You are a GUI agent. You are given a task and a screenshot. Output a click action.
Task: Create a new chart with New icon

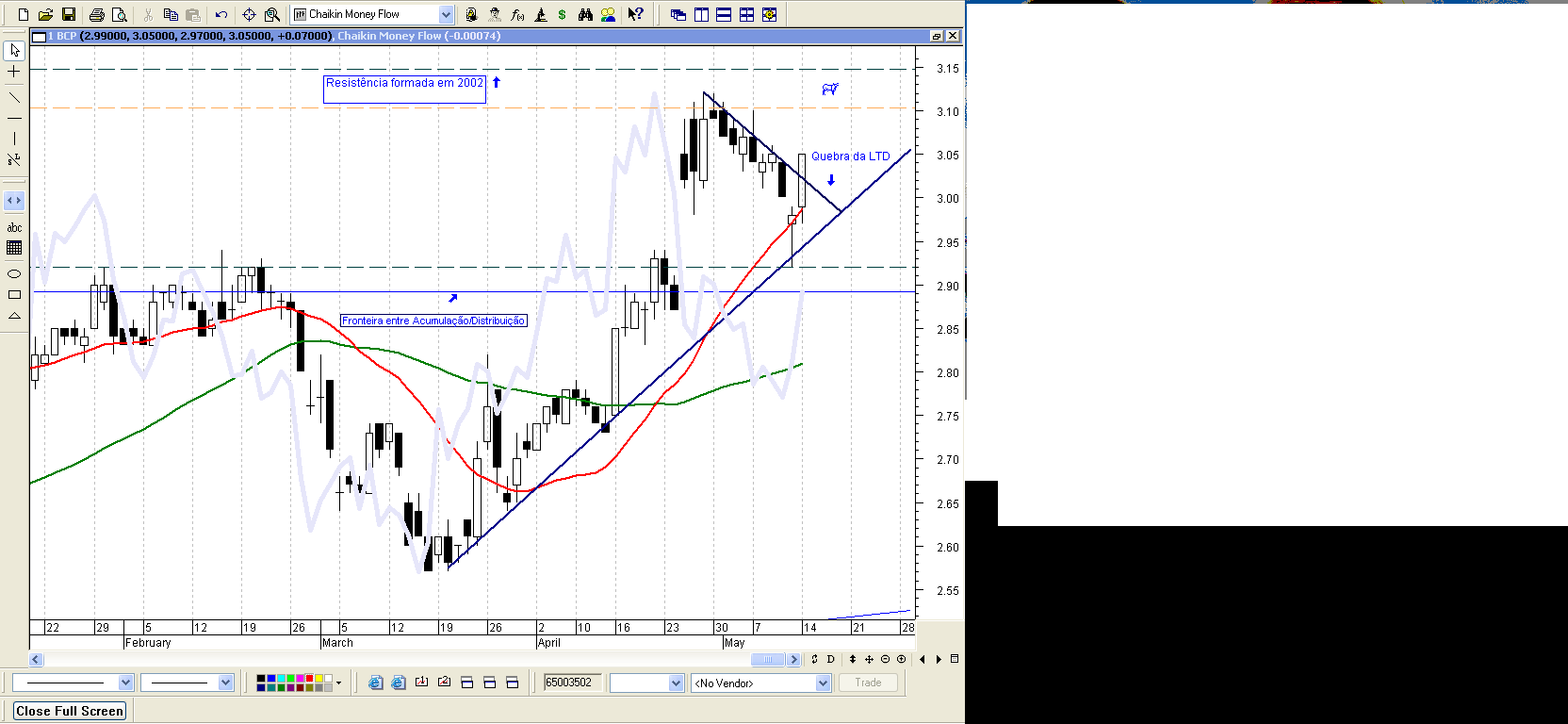(24, 14)
